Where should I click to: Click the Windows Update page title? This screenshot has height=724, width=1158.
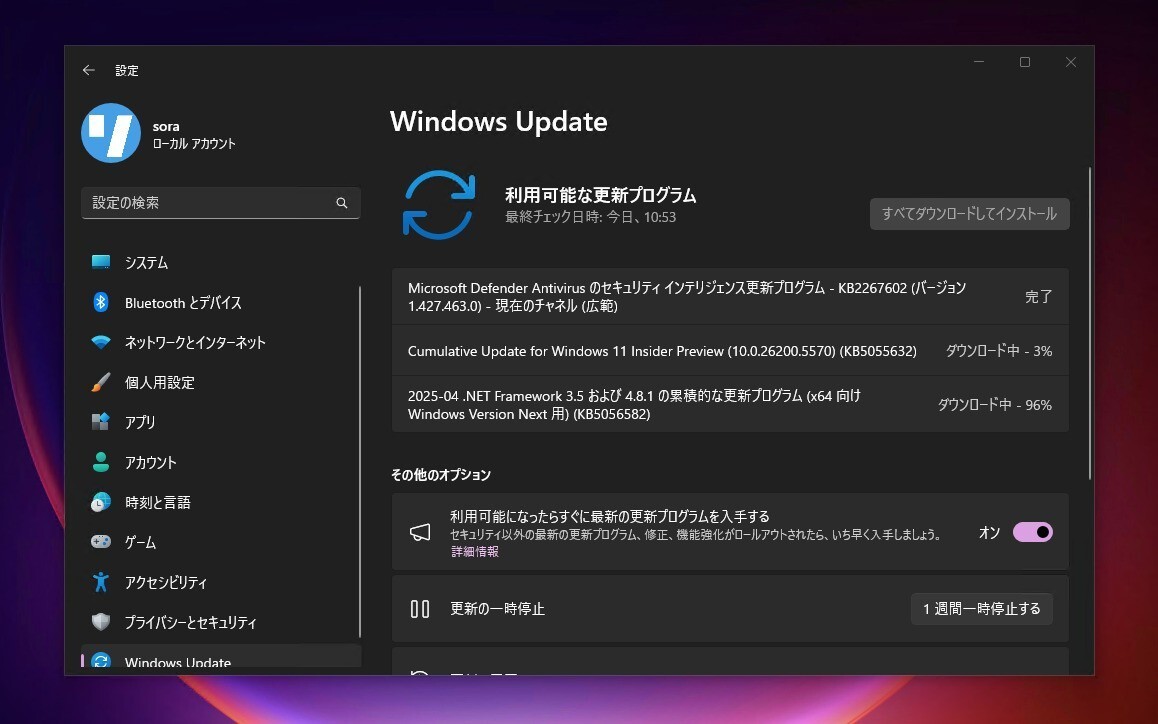[499, 121]
